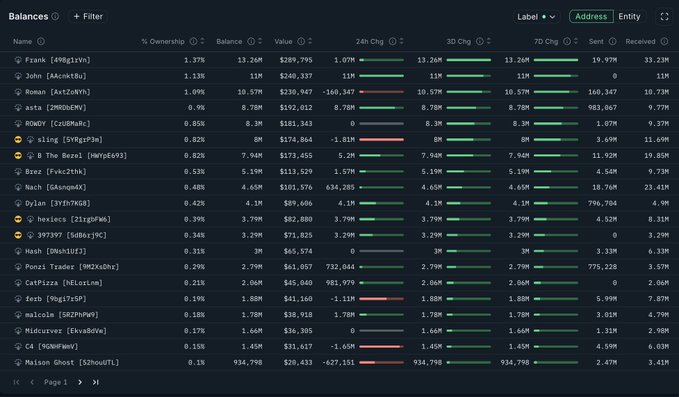Click the 0.82% ownership for sling

pyautogui.click(x=194, y=140)
